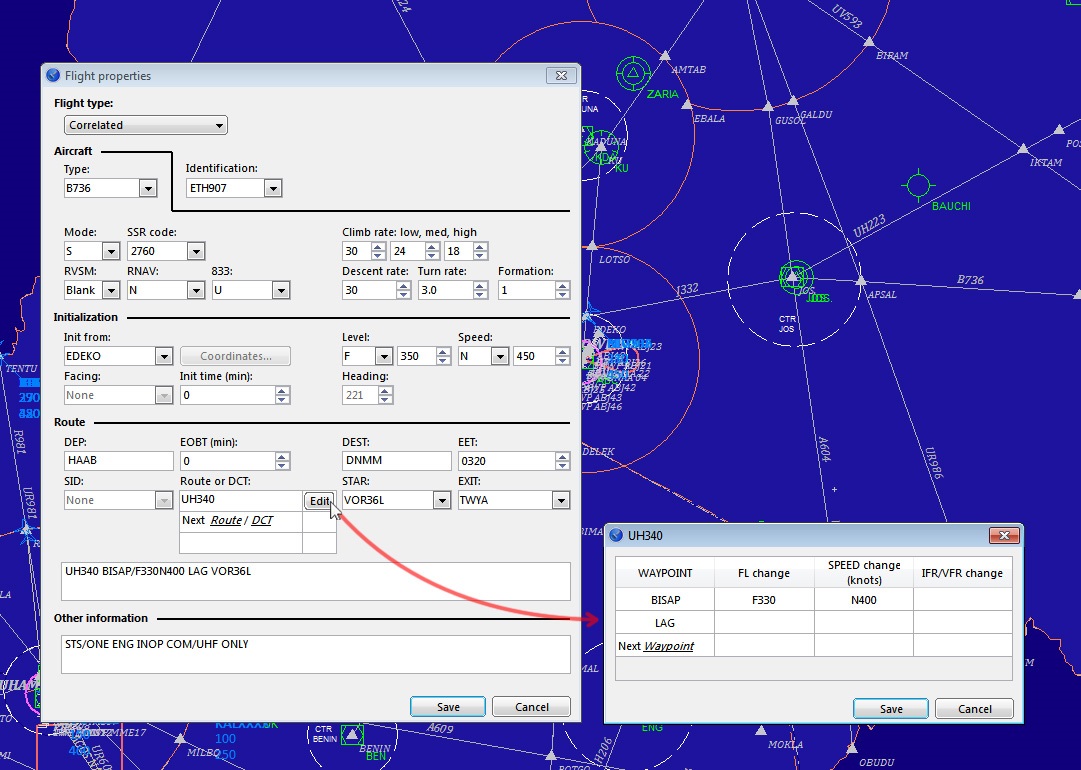Open the aircraft Type B736 dropdown

148,188
